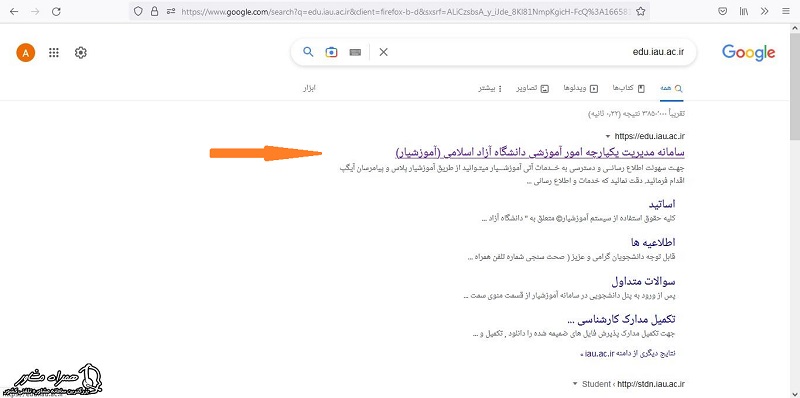The image size is (800, 398).
Task: Open the ابزار tools option
Action: [310, 88]
